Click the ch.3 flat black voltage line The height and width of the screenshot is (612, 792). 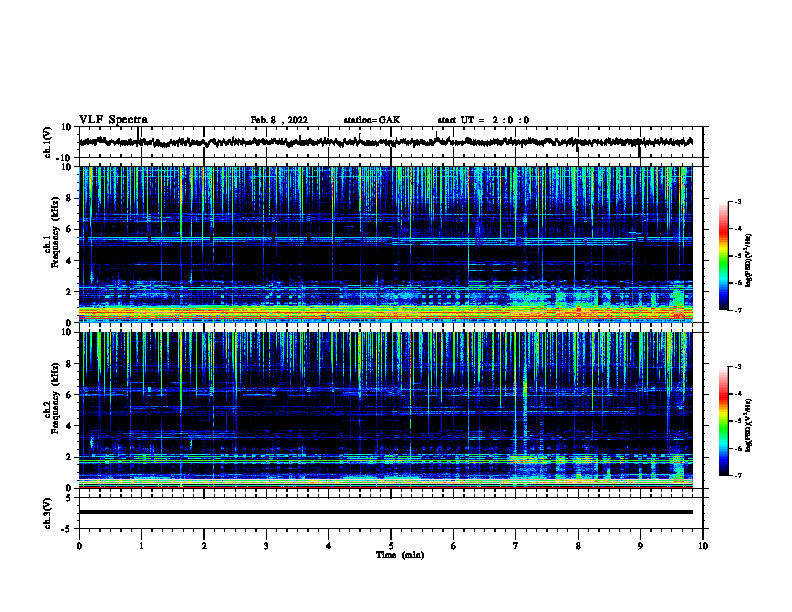click(385, 512)
